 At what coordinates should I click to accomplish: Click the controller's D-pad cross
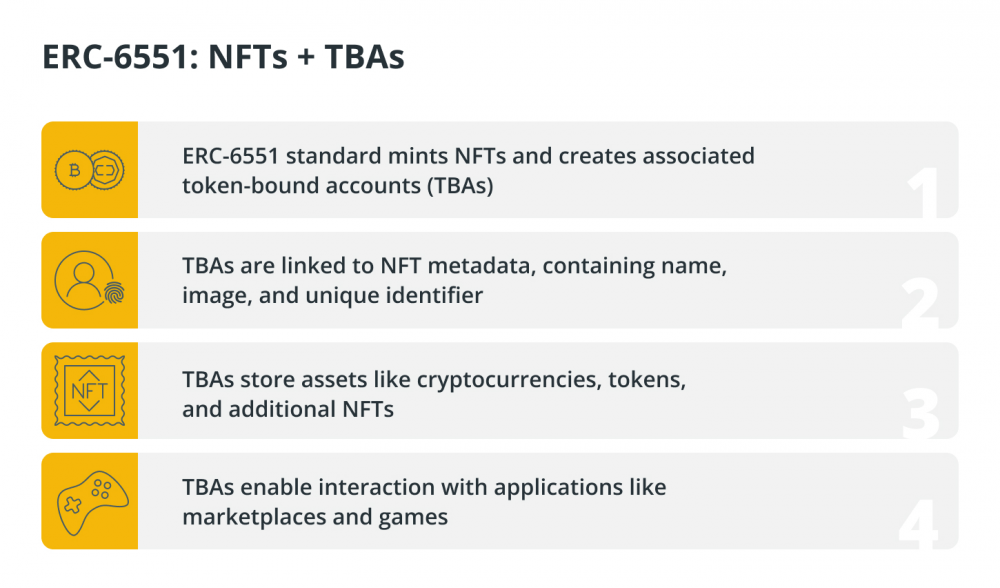point(73,506)
